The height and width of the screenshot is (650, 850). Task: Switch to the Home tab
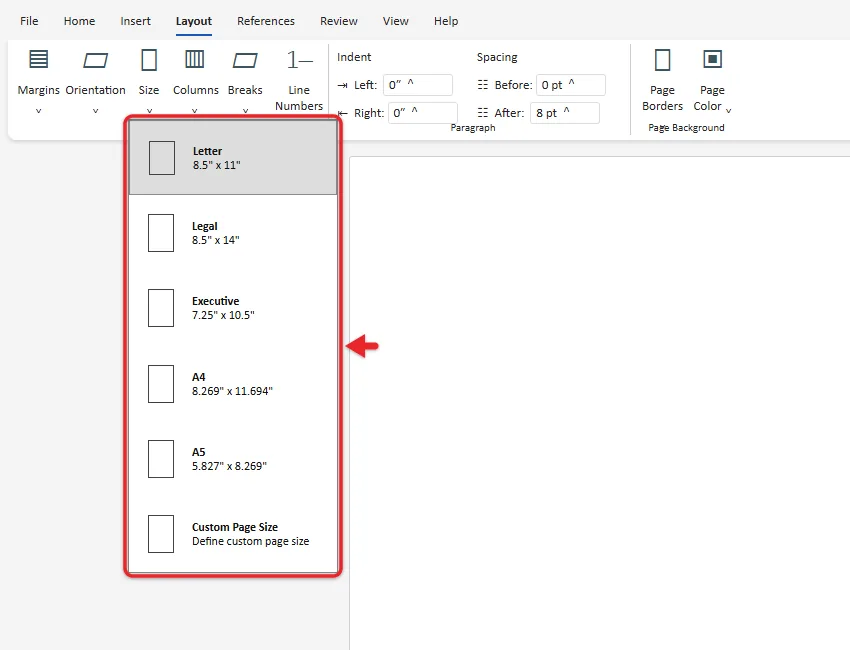(79, 21)
